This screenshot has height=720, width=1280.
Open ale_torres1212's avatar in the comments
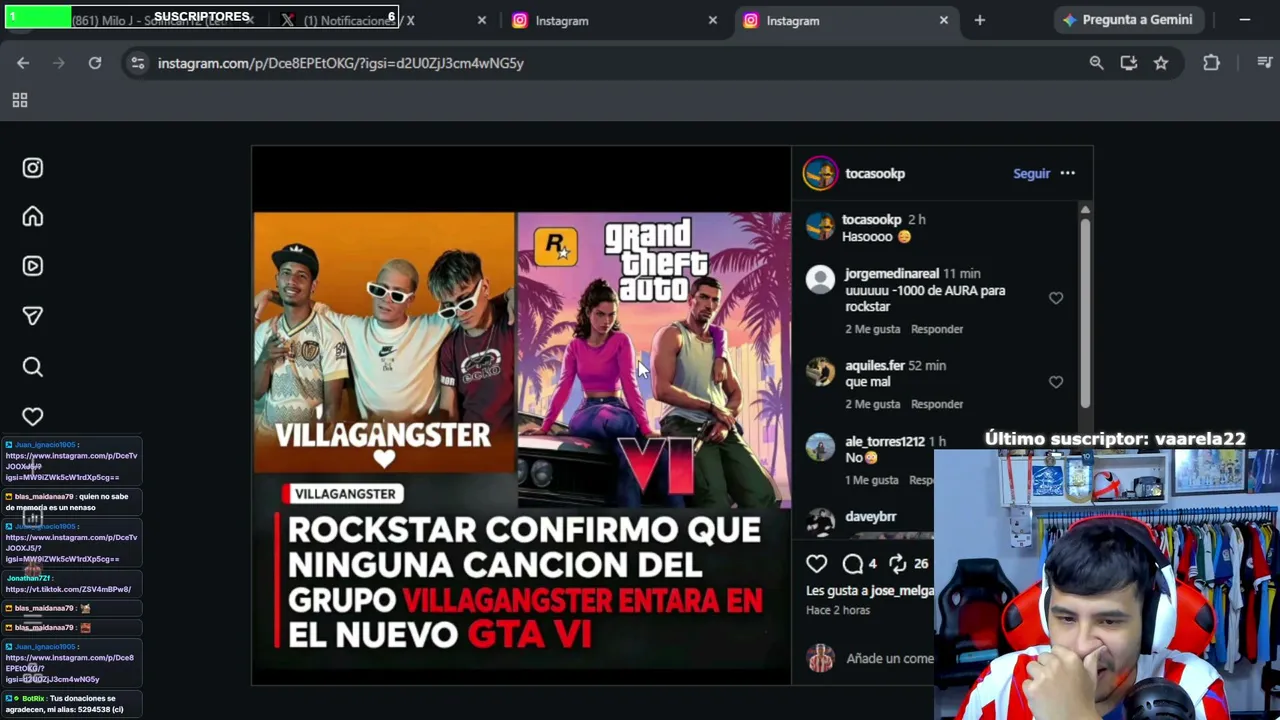[x=820, y=448]
